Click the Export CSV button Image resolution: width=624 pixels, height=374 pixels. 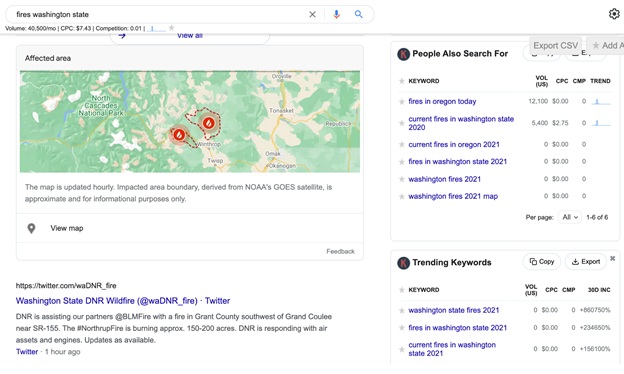pos(556,45)
